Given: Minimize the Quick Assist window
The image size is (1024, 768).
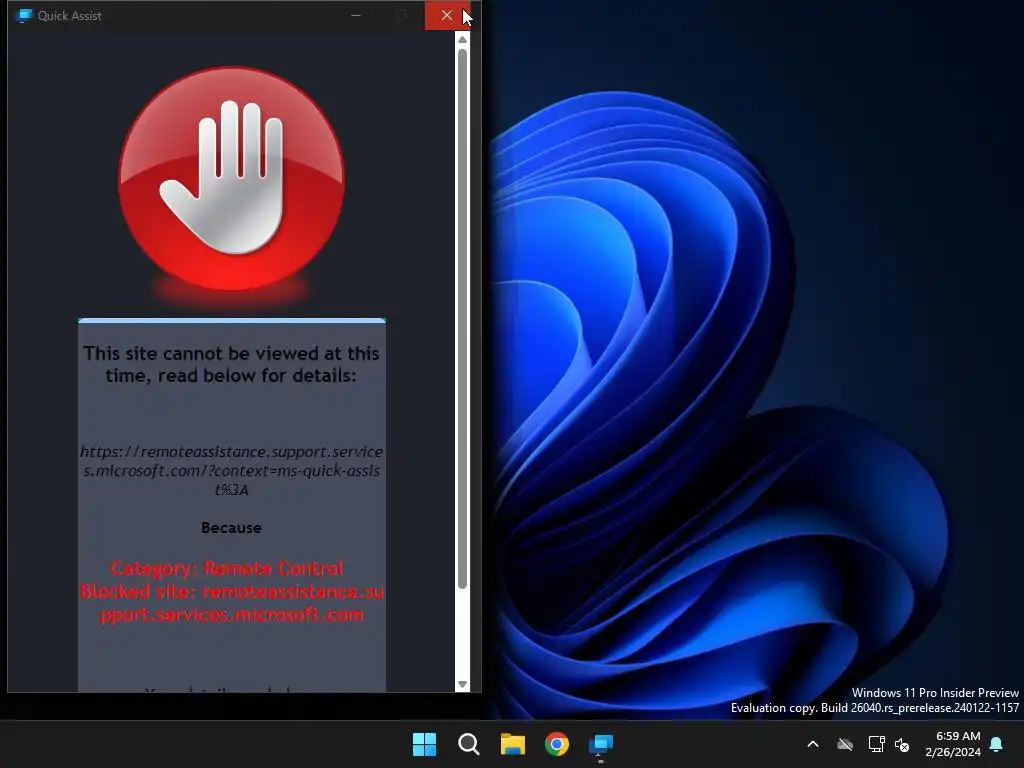Looking at the screenshot, I should tap(356, 15).
